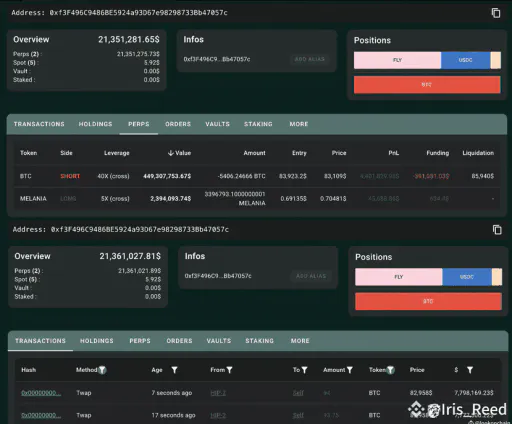Open HIP-2 link in 7 seconds ago row
The height and width of the screenshot is (424, 512).
pos(218,393)
